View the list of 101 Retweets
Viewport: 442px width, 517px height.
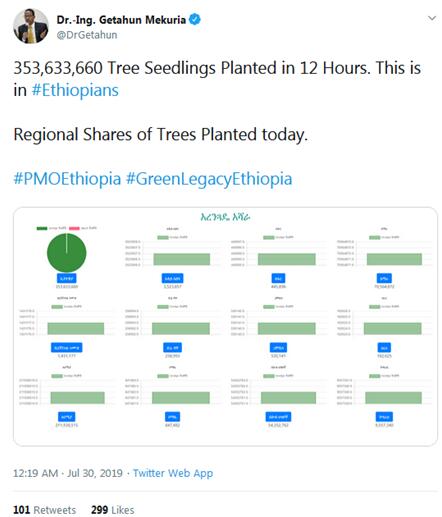coord(44,510)
